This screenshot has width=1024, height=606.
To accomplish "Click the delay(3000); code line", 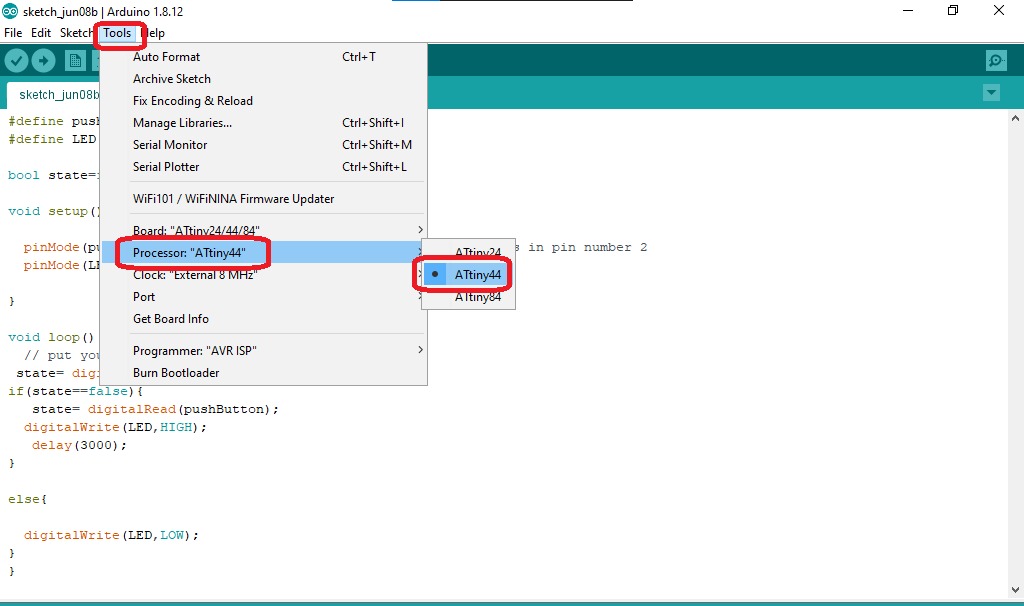I will pos(79,445).
